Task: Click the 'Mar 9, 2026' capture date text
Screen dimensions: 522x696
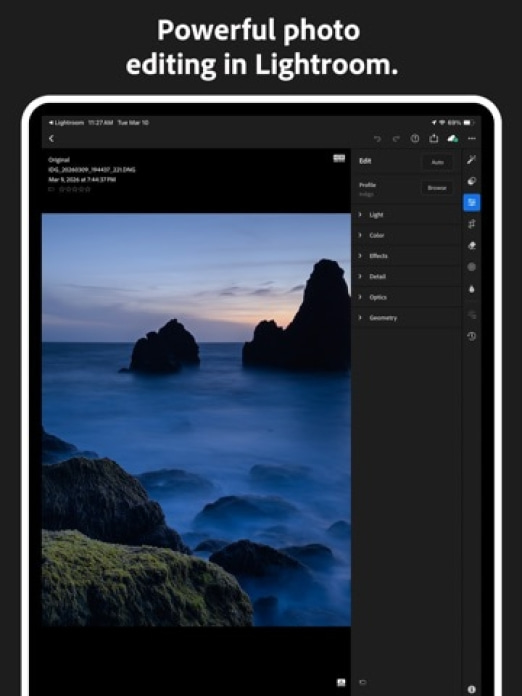Action: point(82,179)
